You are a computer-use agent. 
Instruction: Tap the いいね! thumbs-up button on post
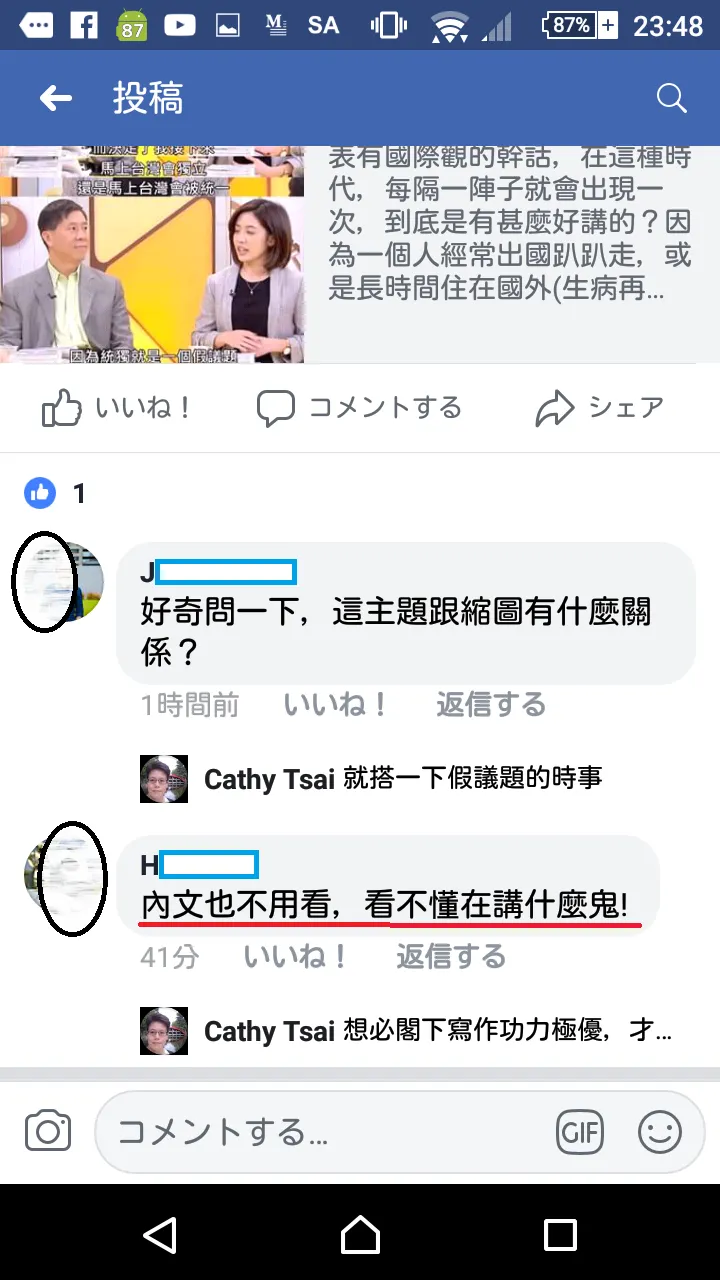pyautogui.click(x=117, y=408)
